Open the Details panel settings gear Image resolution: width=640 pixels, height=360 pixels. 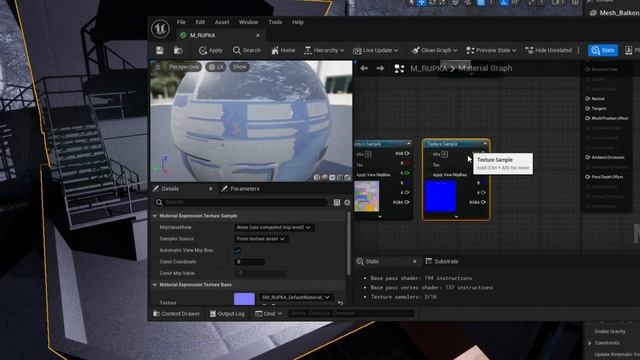[347, 202]
